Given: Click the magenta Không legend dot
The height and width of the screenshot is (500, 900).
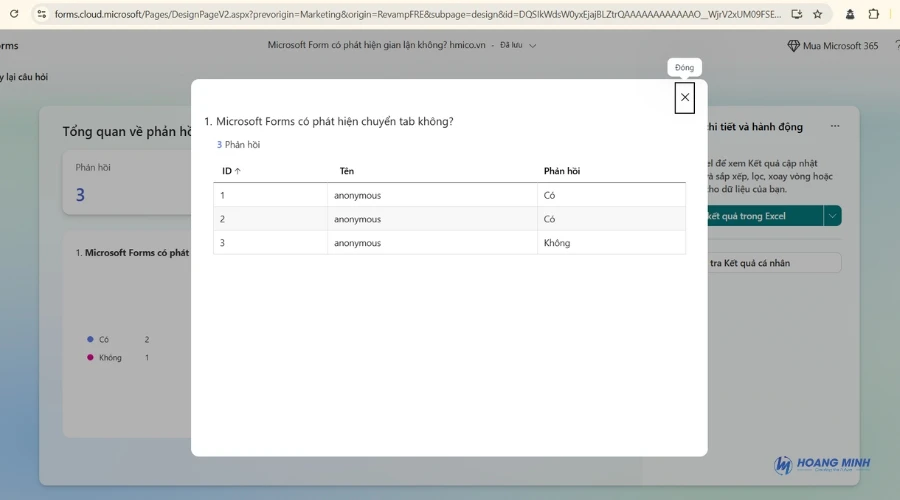Looking at the screenshot, I should 90,357.
